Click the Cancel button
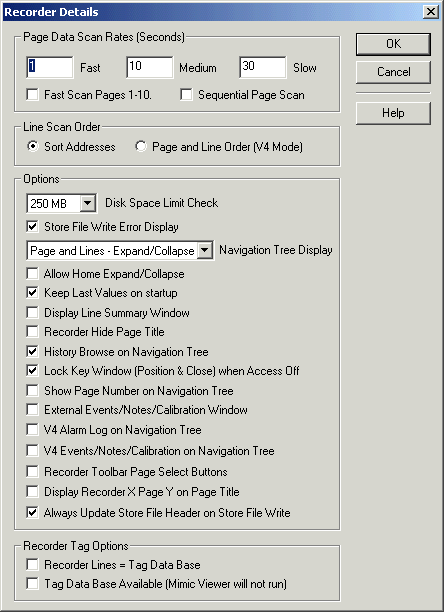This screenshot has width=444, height=612. point(393,72)
